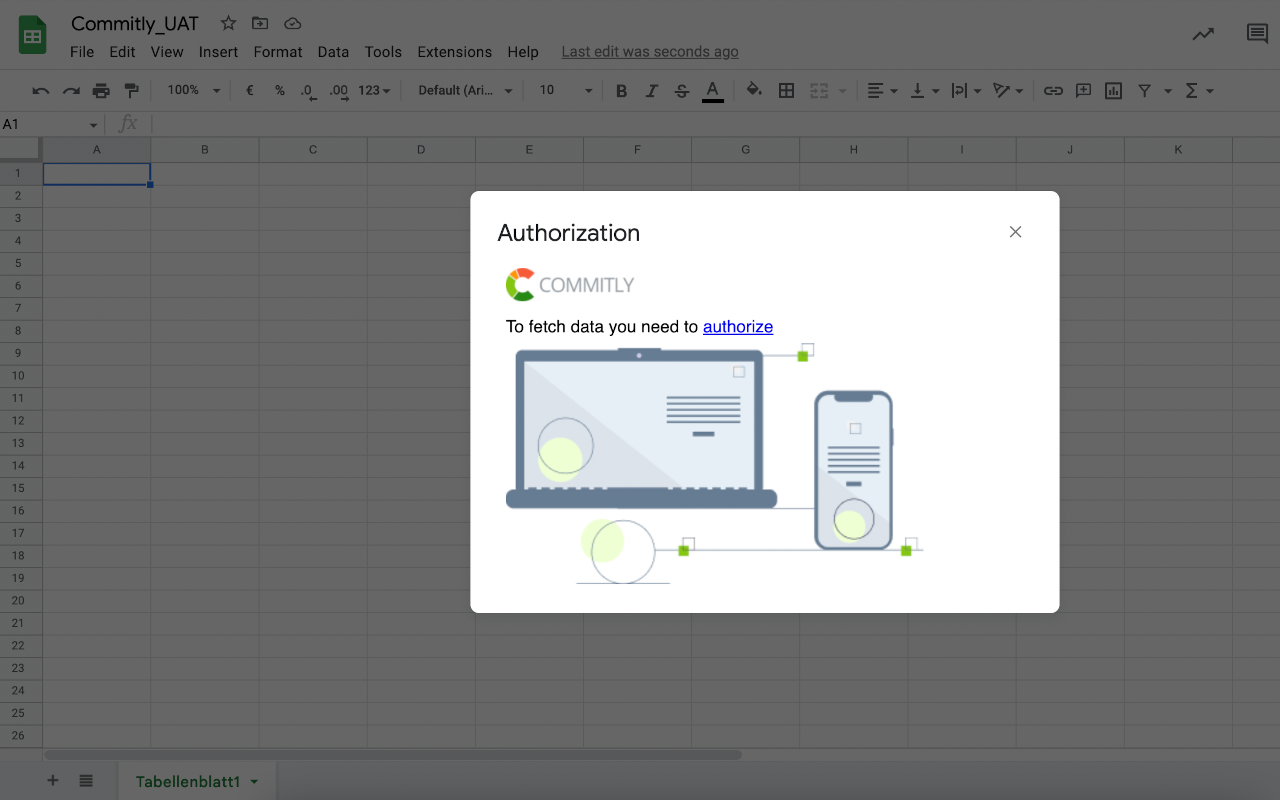
Task: Open the Help menu
Action: tap(523, 52)
